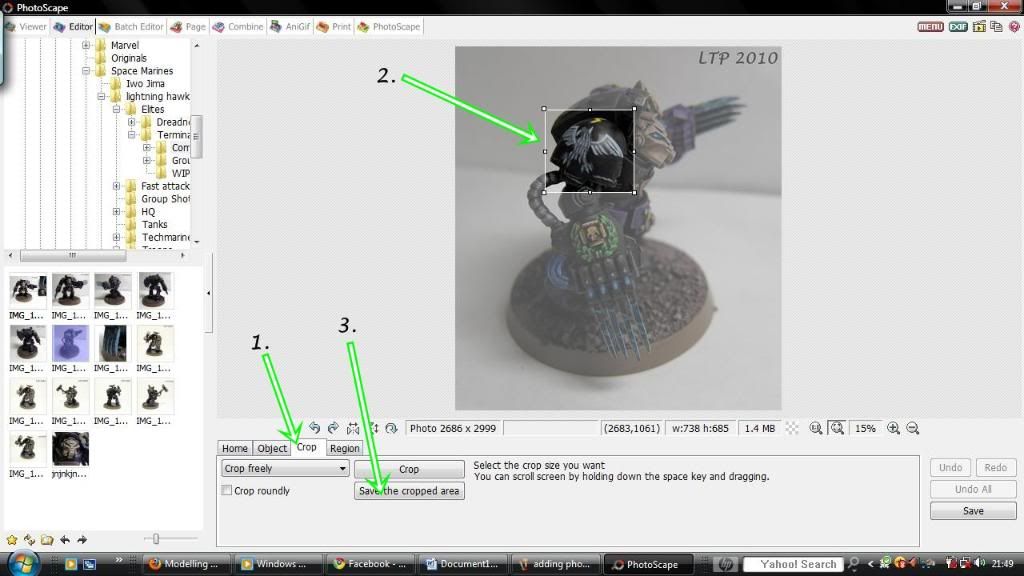Viewport: 1024px width, 576px height.
Task: Go to previous photo with left arrow
Action: click(65, 539)
